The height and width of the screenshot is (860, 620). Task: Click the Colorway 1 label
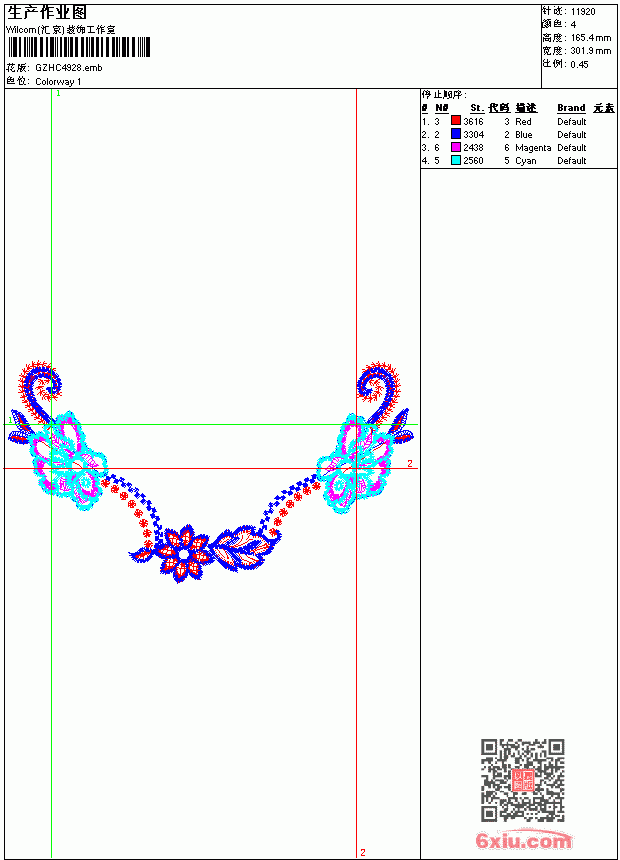(x=58, y=82)
